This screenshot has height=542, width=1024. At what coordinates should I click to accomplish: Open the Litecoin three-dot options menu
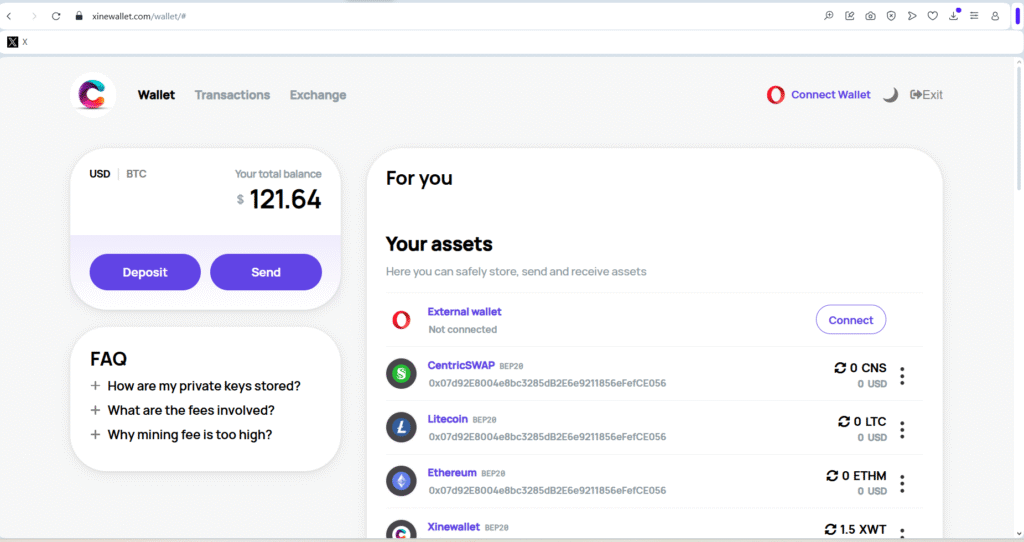pyautogui.click(x=902, y=430)
